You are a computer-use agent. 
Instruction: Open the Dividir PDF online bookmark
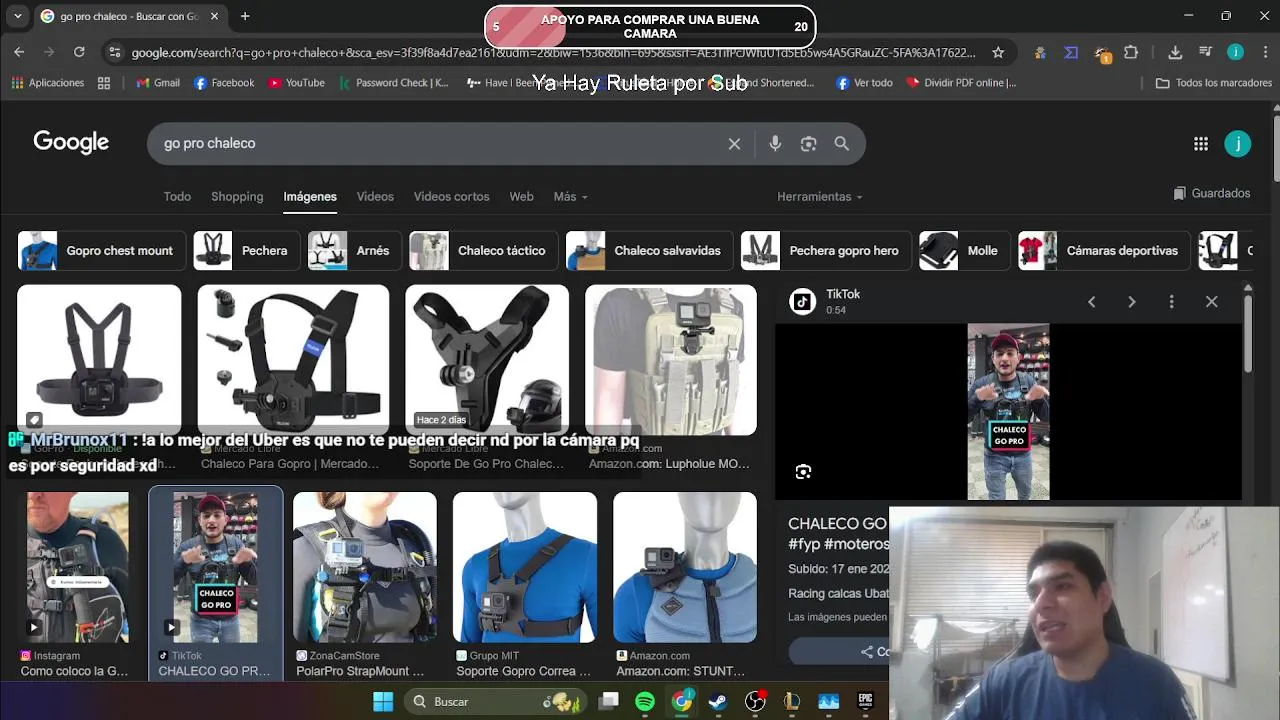[961, 83]
